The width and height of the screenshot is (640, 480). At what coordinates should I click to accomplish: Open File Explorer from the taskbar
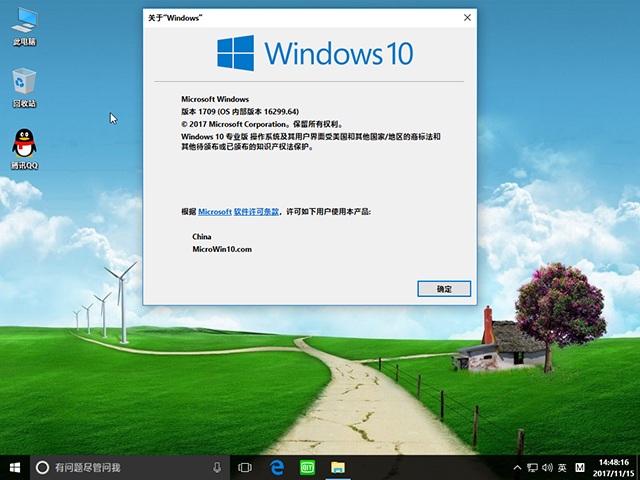point(338,467)
